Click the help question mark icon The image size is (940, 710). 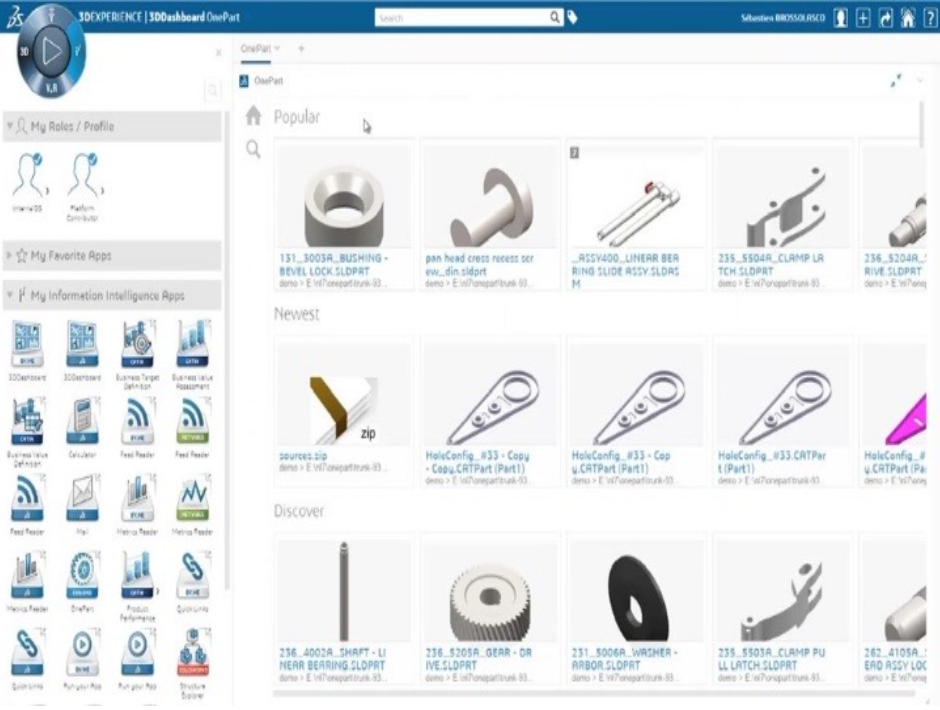coord(928,17)
